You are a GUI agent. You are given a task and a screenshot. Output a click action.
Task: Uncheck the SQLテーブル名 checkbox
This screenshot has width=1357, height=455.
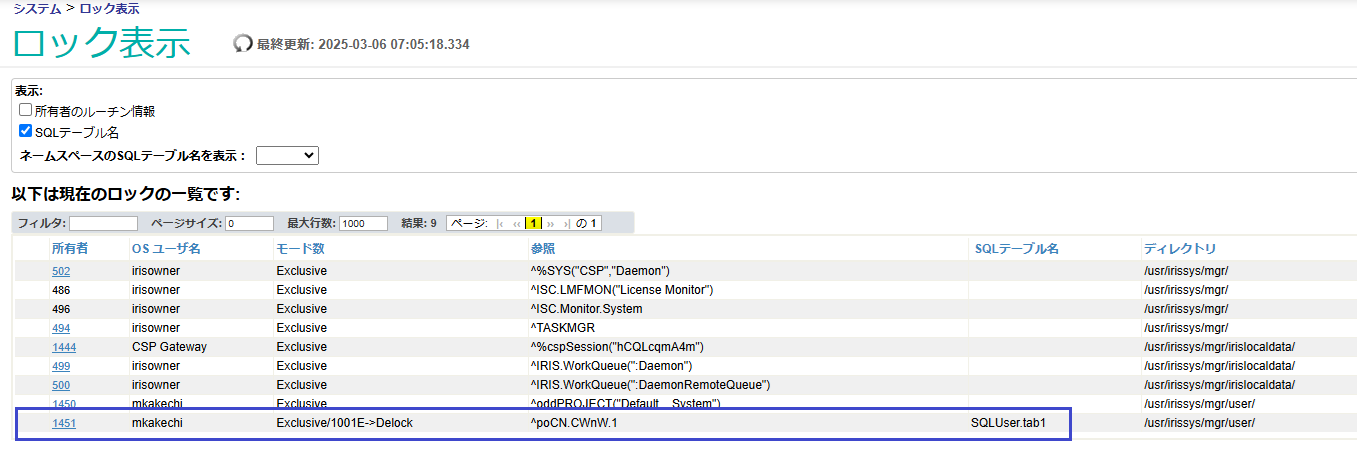tap(26, 131)
